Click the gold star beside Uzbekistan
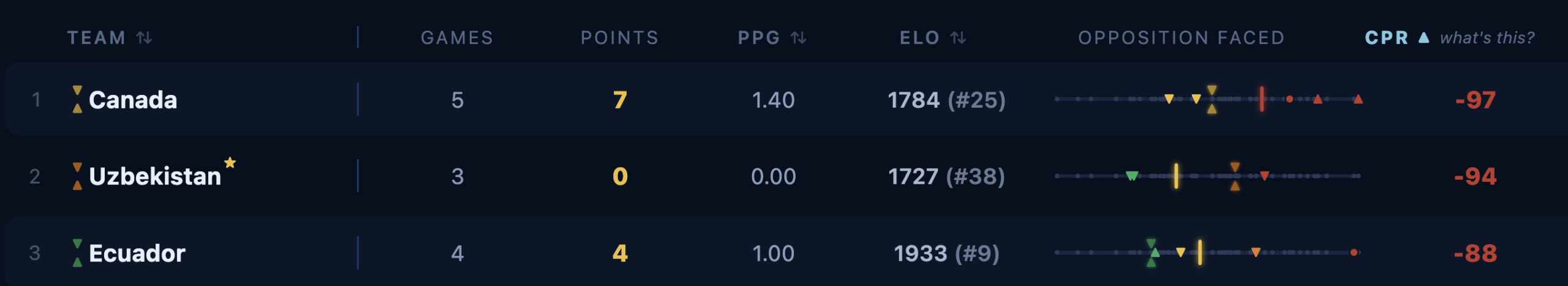The image size is (1568, 286). point(230,162)
